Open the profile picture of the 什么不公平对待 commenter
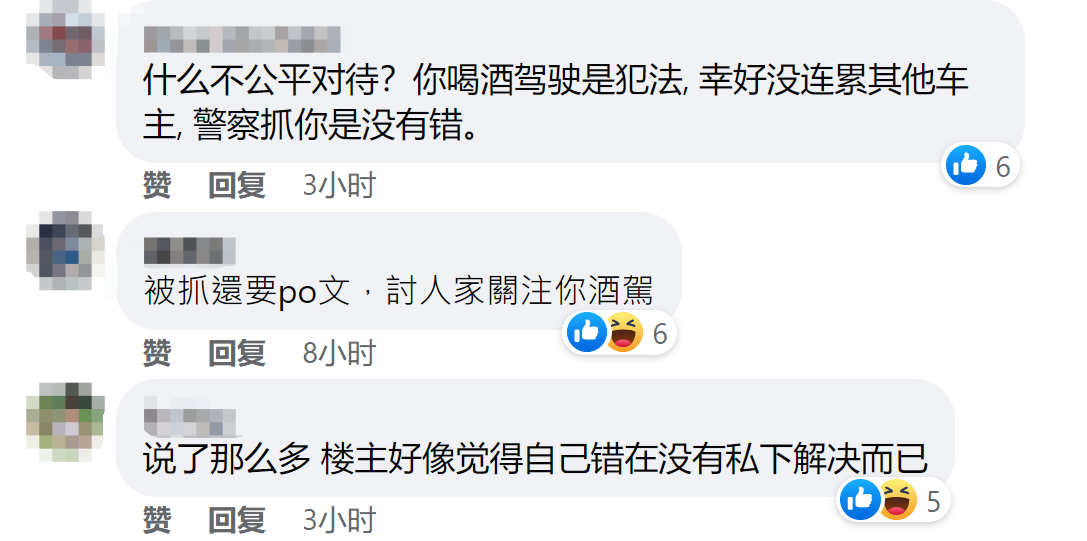 (65, 40)
